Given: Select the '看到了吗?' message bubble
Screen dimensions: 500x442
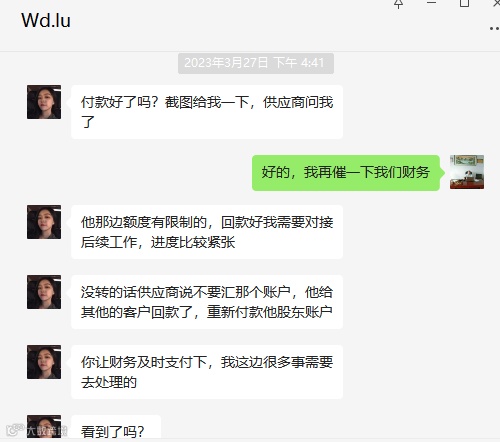Looking at the screenshot, I should click(x=116, y=427).
